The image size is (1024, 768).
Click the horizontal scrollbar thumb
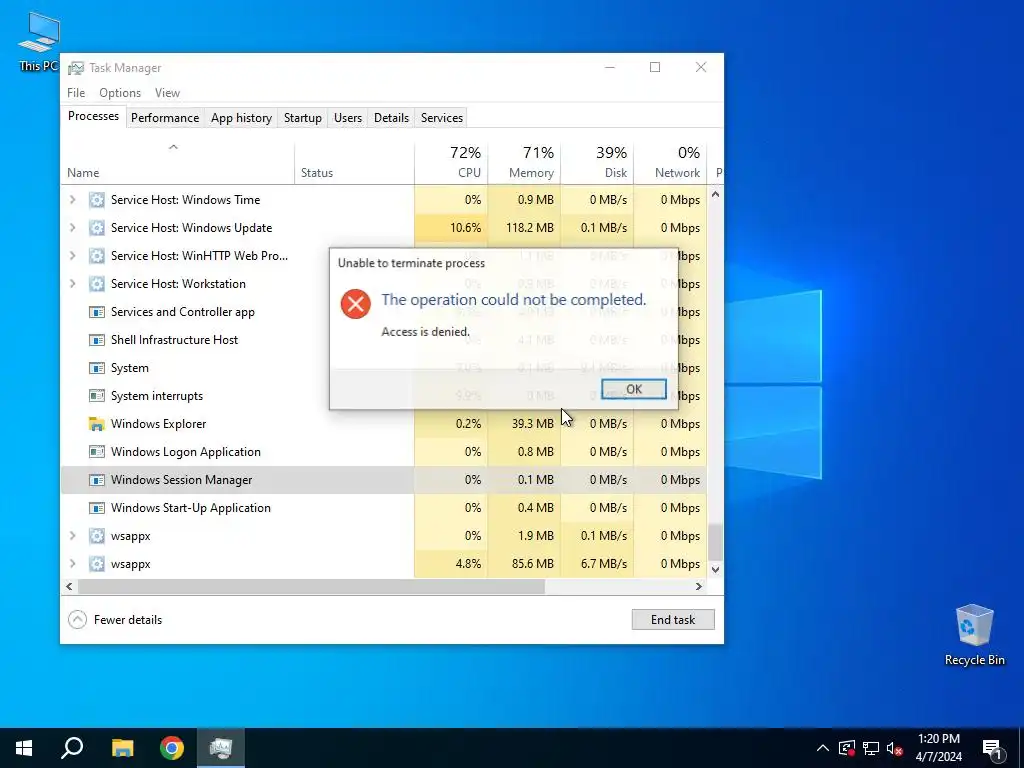tap(311, 586)
